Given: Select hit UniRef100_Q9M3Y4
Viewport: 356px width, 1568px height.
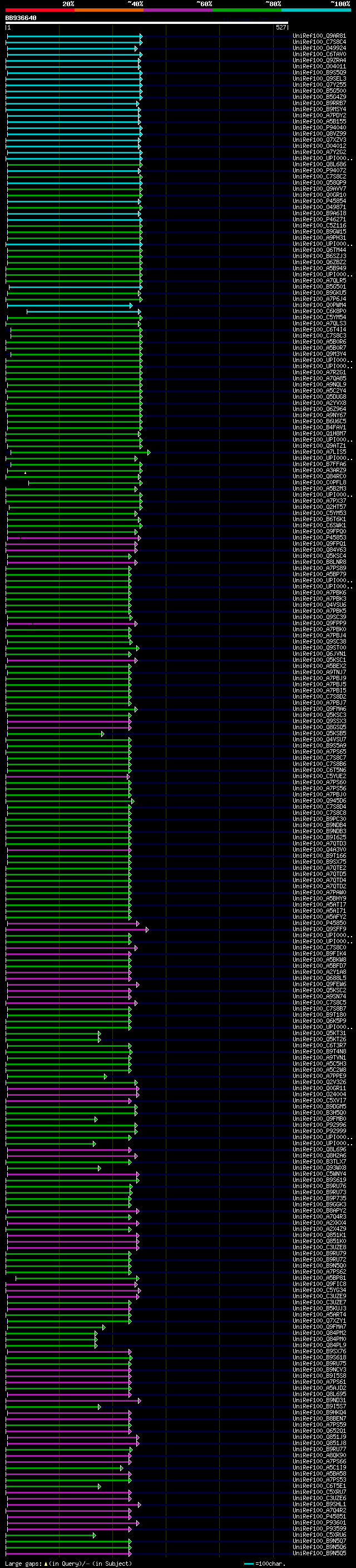Looking at the screenshot, I should (319, 354).
